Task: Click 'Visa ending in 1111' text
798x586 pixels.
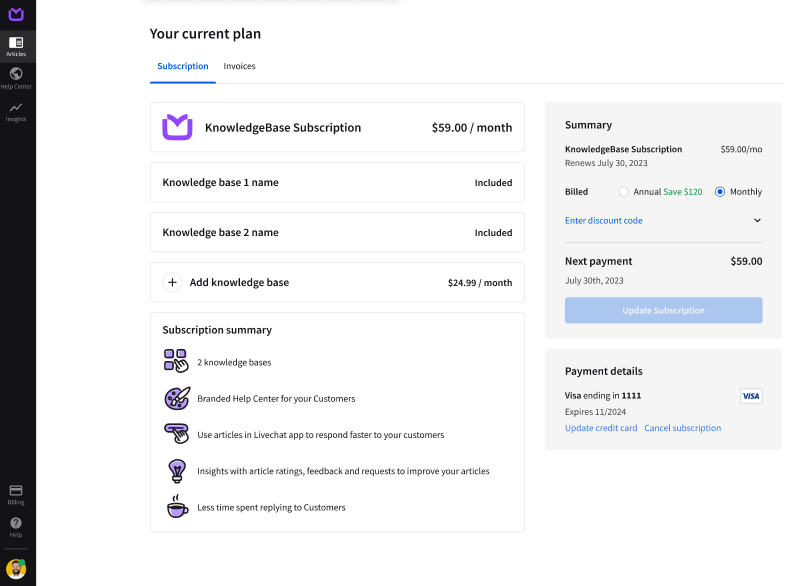Action: (x=603, y=396)
